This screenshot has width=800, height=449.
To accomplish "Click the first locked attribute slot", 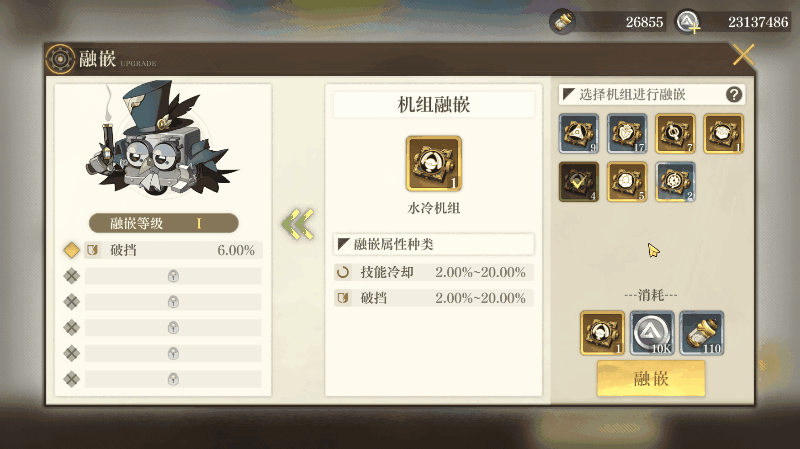I will pyautogui.click(x=173, y=276).
